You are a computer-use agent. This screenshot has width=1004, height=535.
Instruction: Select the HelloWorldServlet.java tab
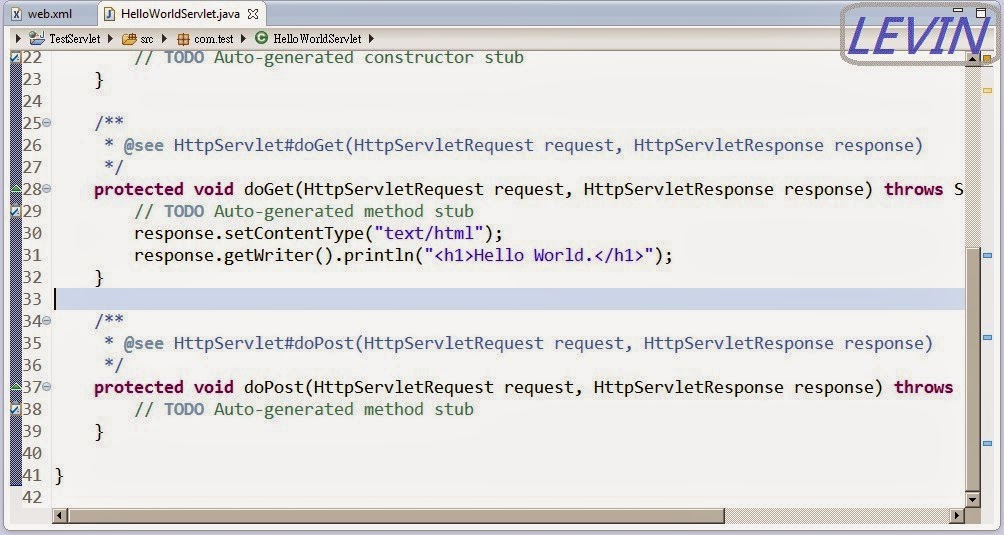click(179, 13)
